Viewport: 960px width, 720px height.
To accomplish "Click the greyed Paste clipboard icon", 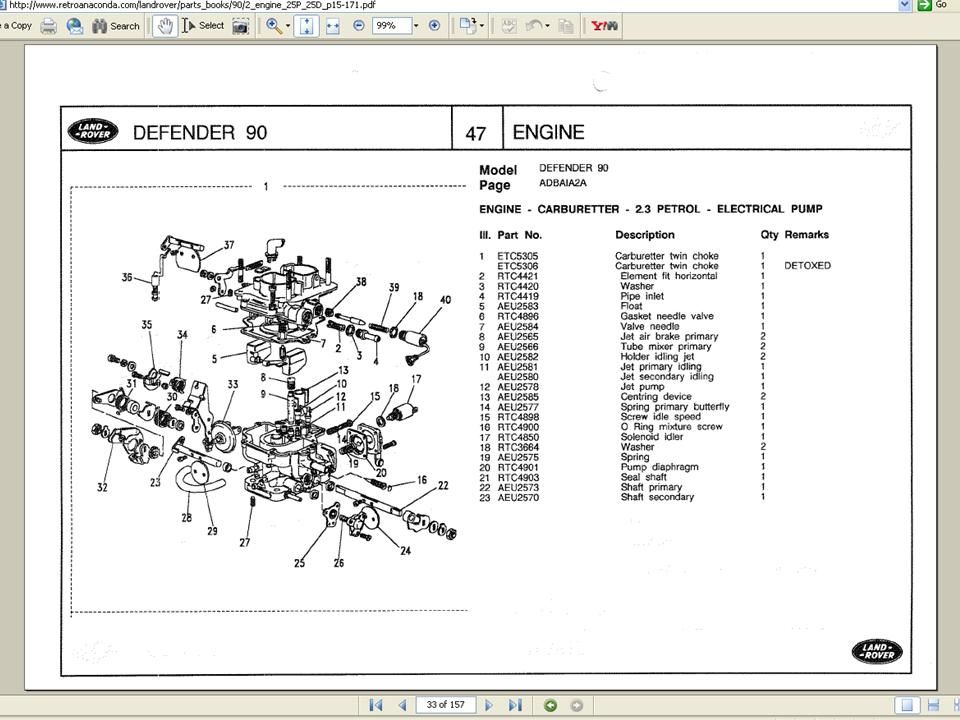I will 567,26.
